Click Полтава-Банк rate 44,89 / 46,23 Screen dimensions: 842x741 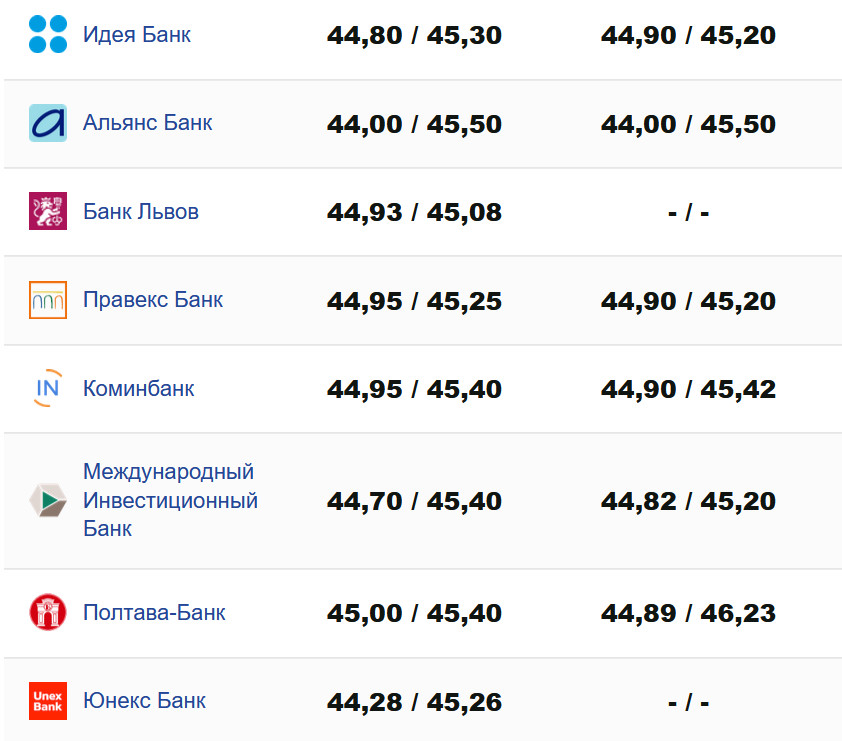coord(688,613)
